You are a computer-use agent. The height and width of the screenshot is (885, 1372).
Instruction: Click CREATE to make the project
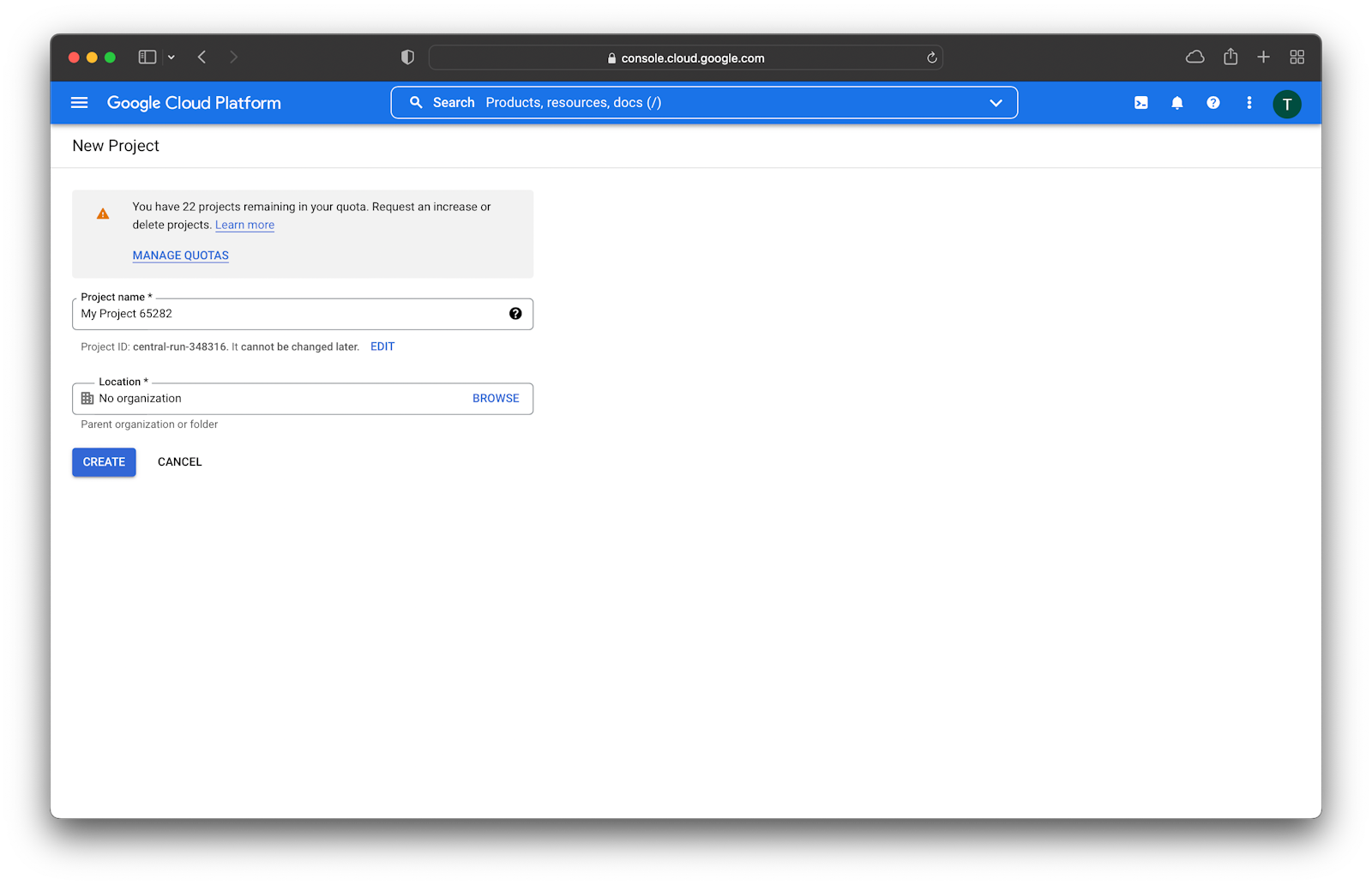pyautogui.click(x=103, y=461)
